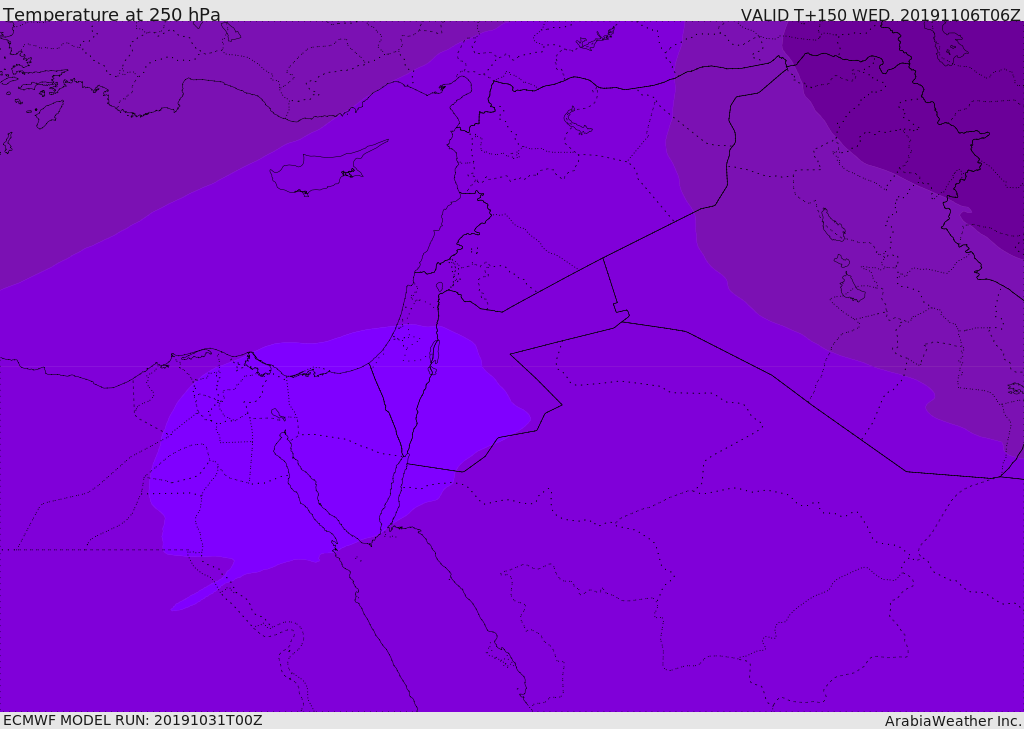Click the 'Temperature at 250 hPa' title text
The height and width of the screenshot is (729, 1024).
[112, 13]
